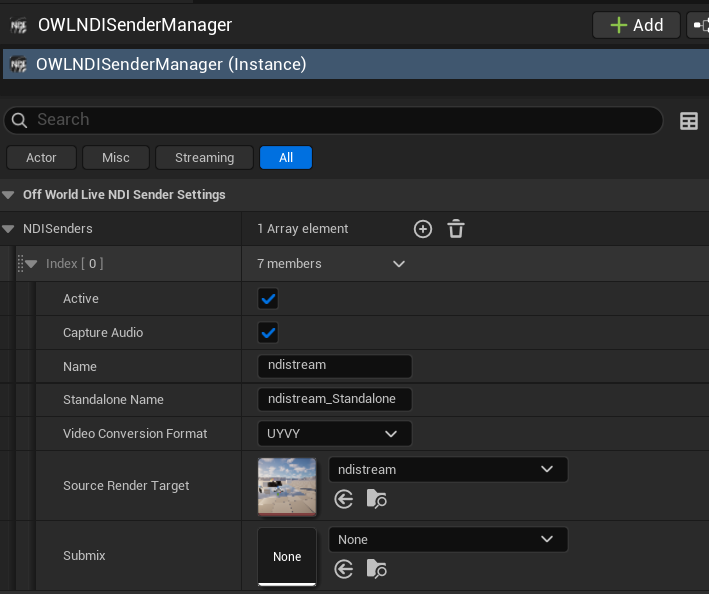709x594 pixels.
Task: Click the "Video Conversion Format" label
Action: [x=135, y=434]
